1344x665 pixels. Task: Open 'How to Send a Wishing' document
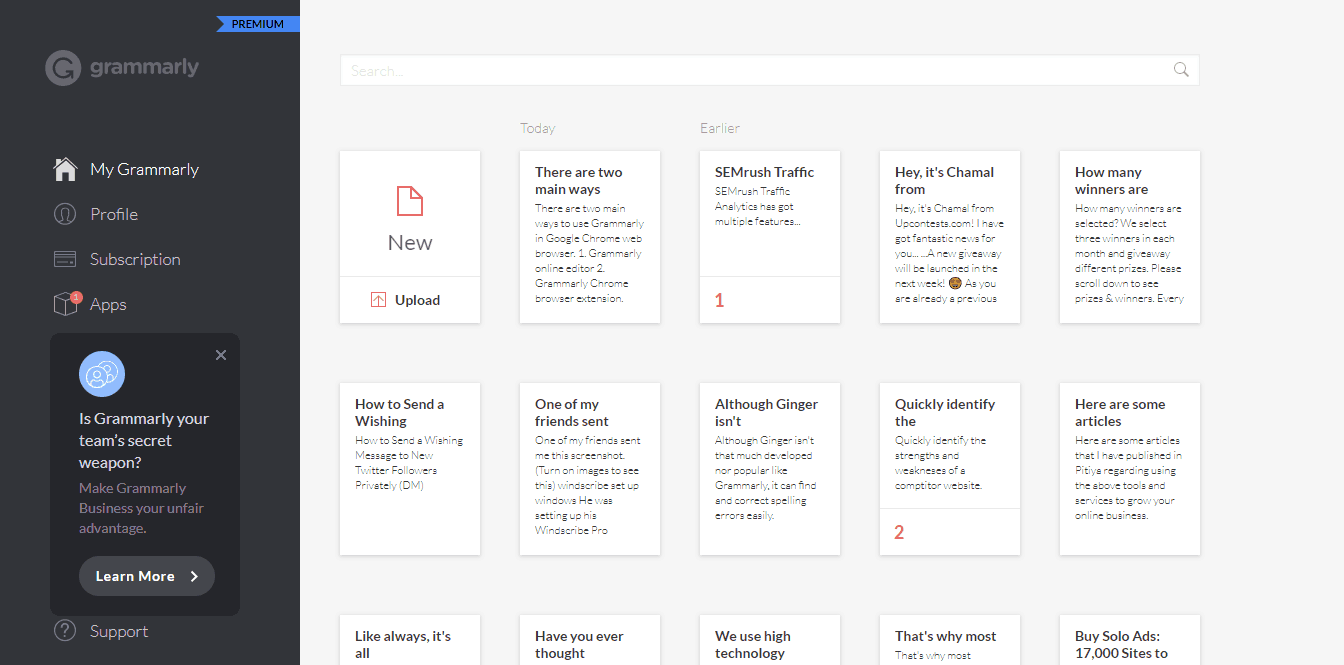(x=410, y=469)
